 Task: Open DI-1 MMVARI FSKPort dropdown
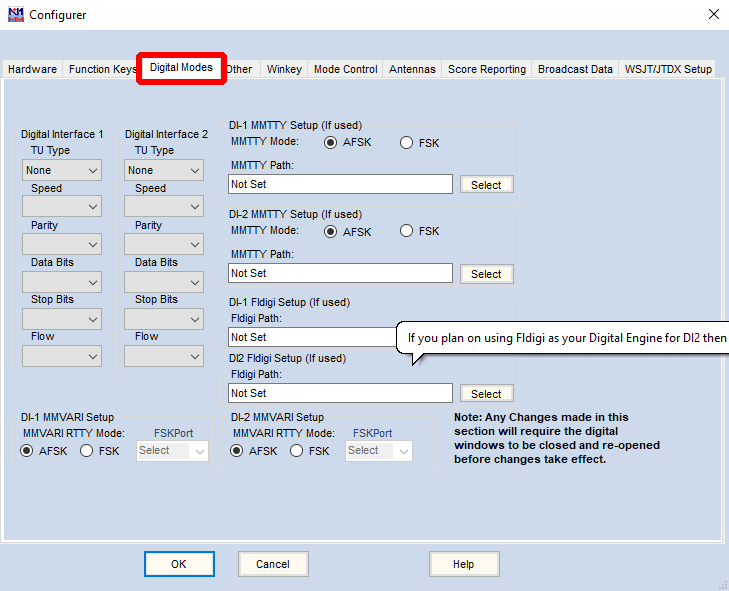pyautogui.click(x=172, y=451)
